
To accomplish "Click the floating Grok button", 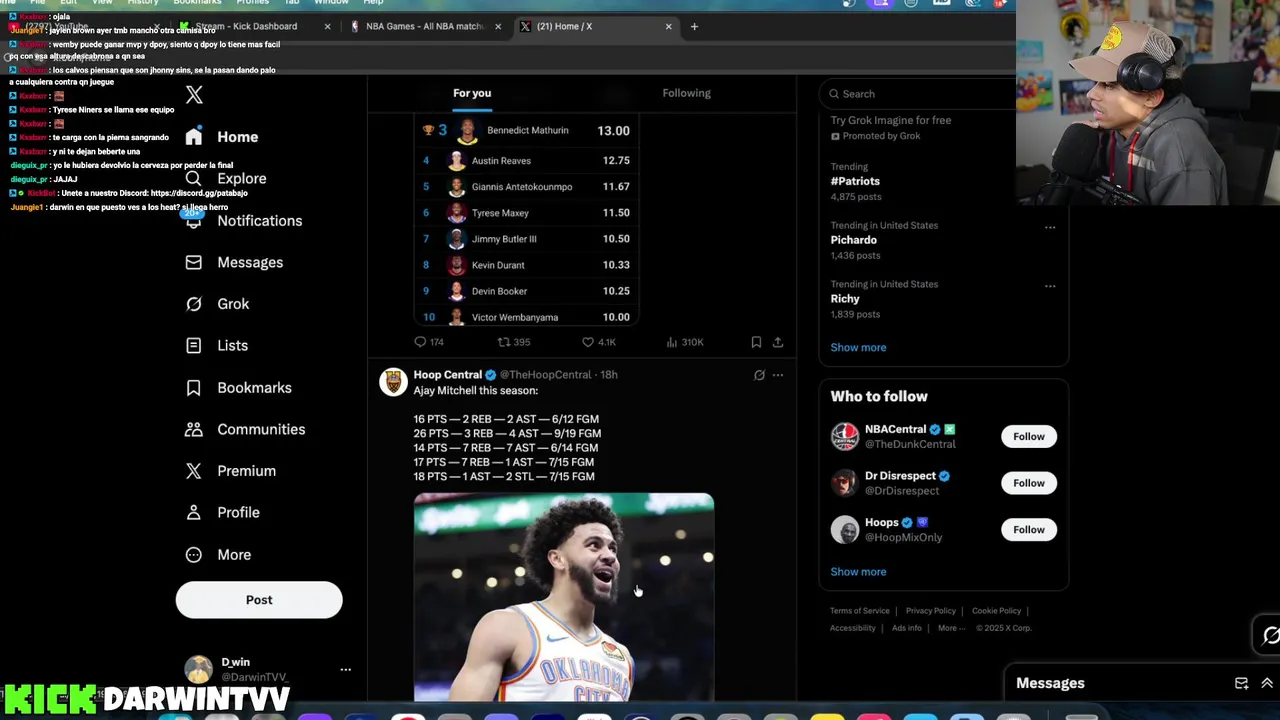I will (1270, 635).
